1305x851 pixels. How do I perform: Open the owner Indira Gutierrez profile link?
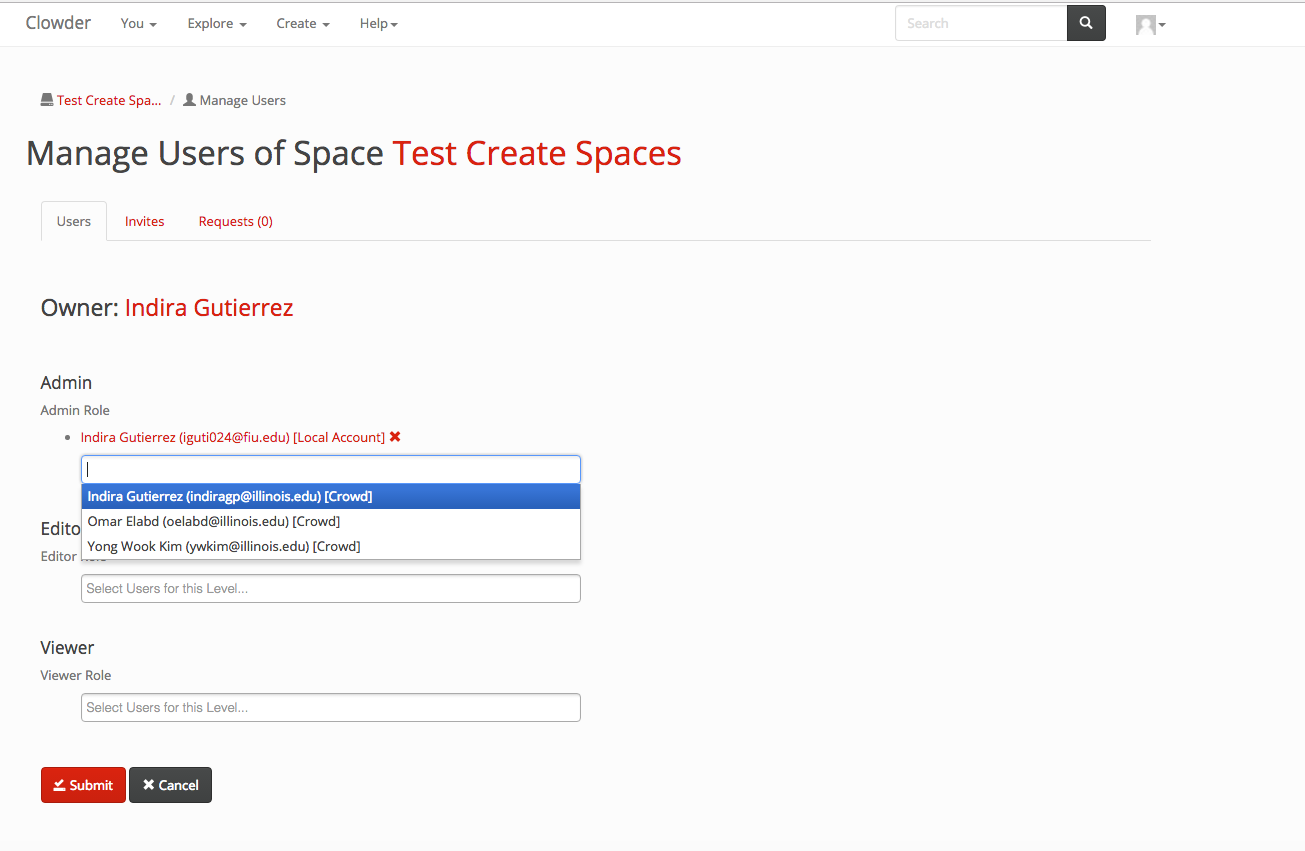pos(209,307)
